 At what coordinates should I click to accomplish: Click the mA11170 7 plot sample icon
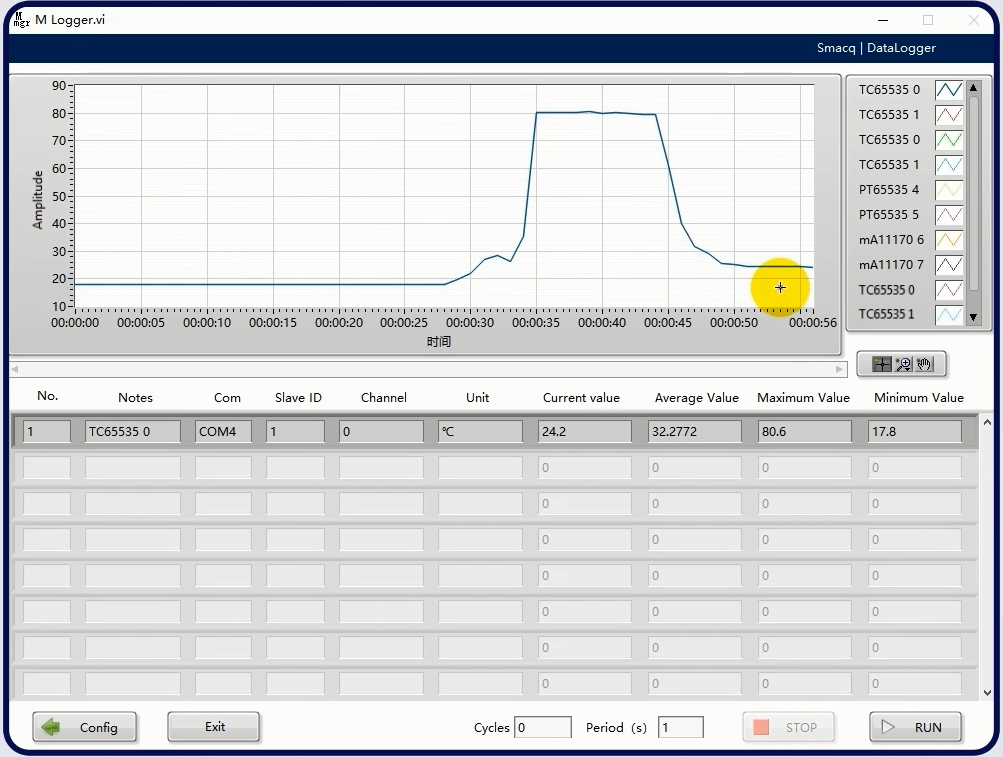[x=949, y=264]
